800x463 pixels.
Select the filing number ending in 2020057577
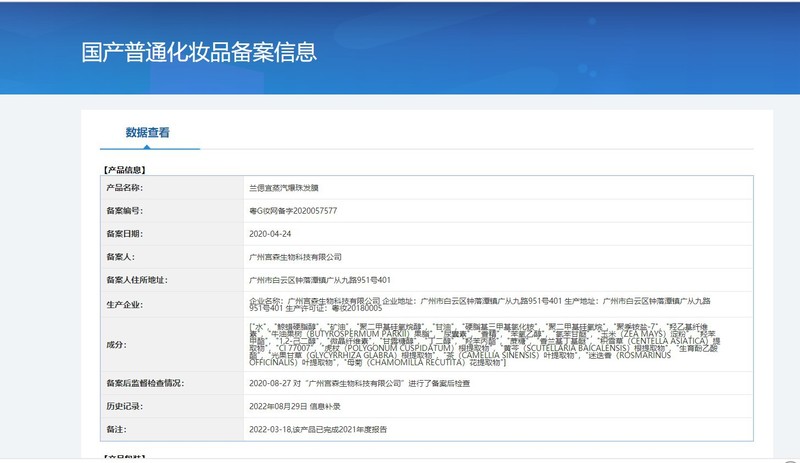point(293,211)
